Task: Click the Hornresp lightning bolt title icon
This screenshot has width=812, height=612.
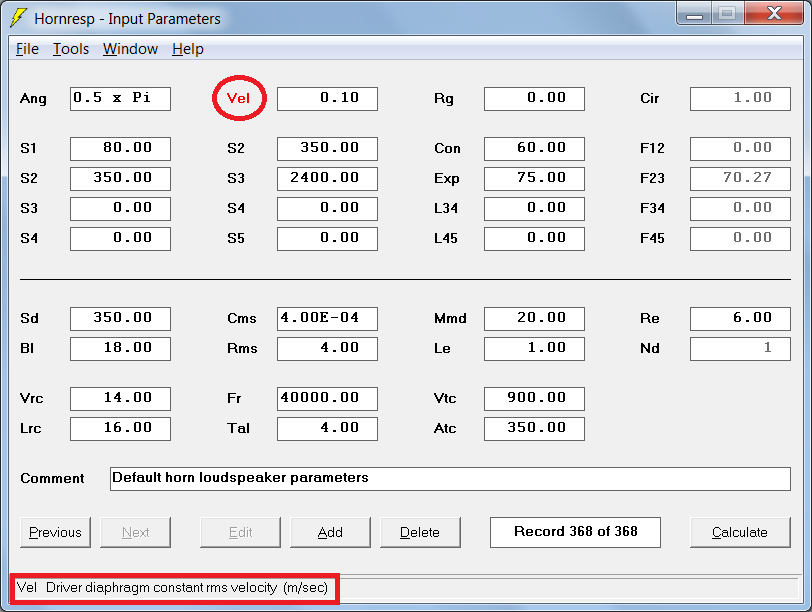Action: [19, 18]
